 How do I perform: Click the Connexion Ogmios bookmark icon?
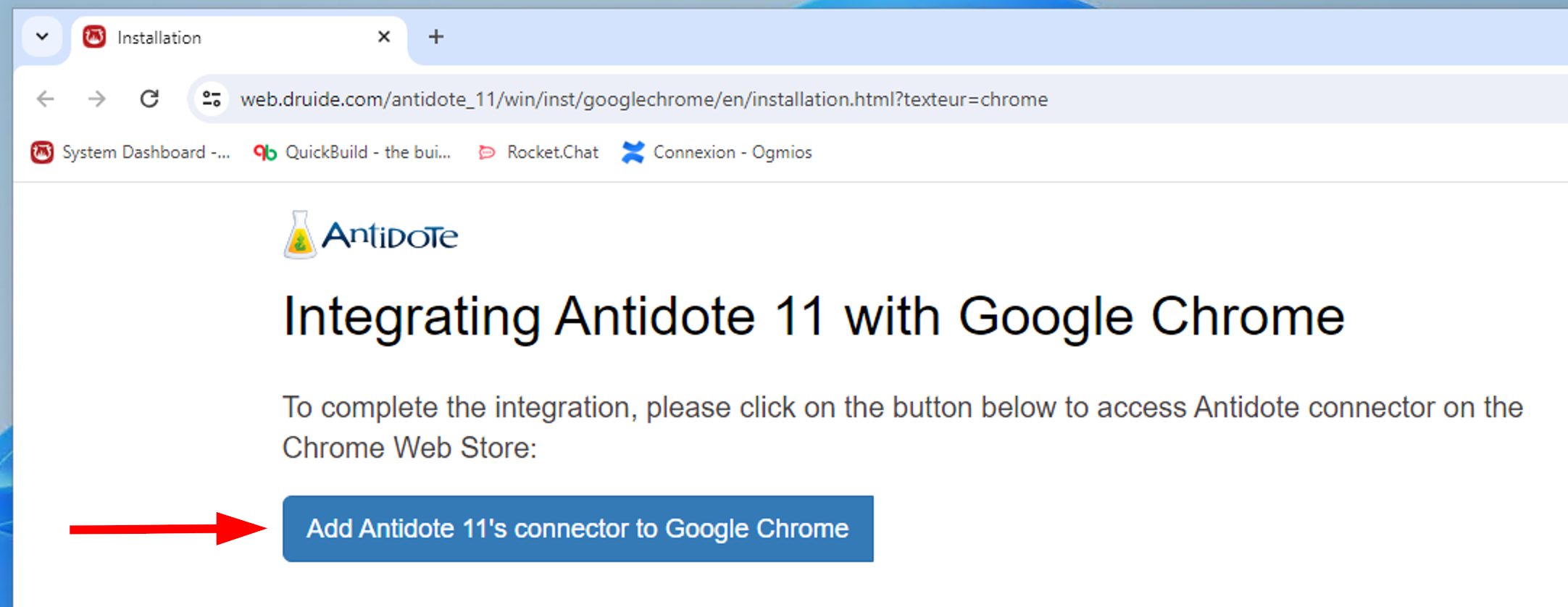tap(633, 152)
